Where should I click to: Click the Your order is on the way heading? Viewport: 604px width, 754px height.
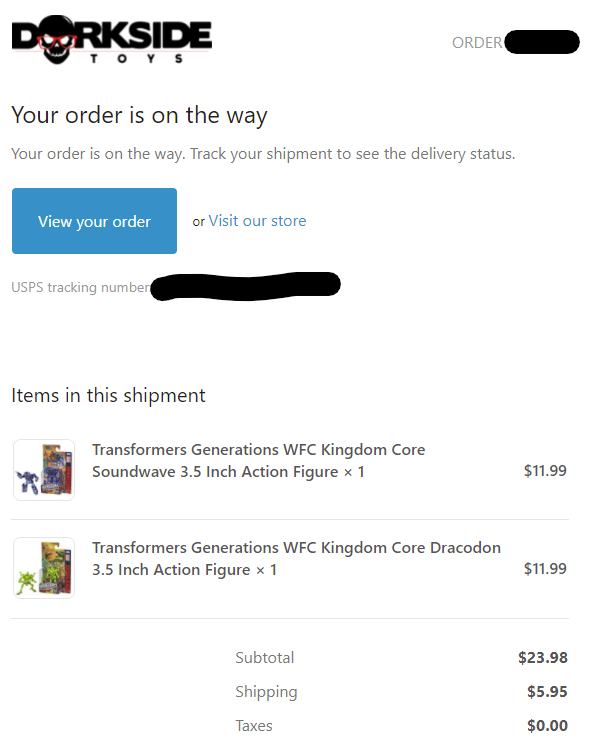coord(139,115)
